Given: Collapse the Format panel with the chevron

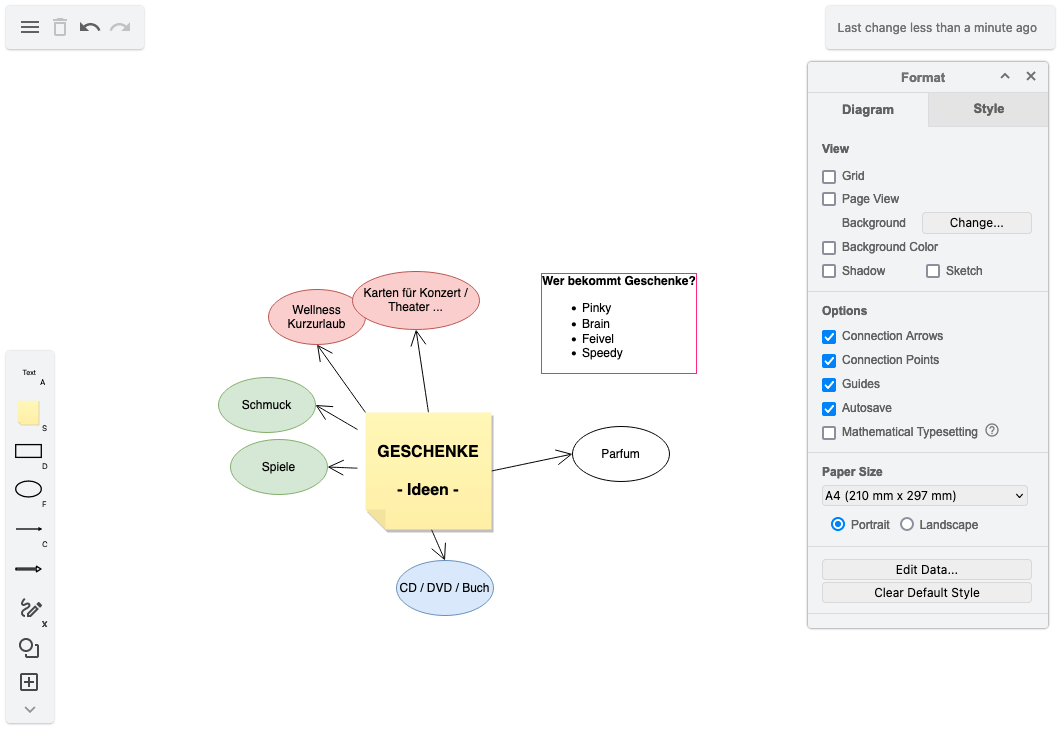Looking at the screenshot, I should [1005, 76].
